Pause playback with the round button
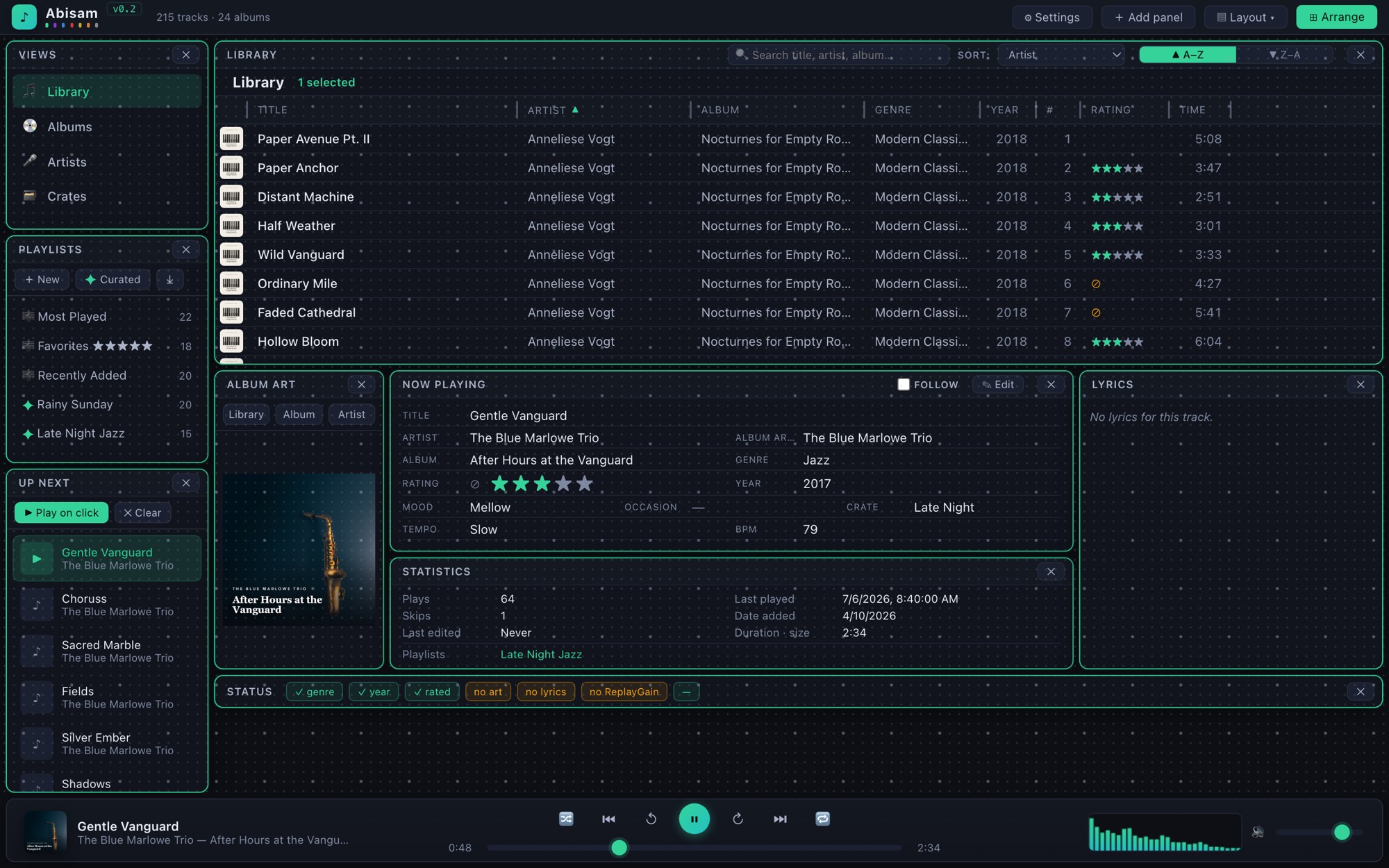 coord(694,819)
